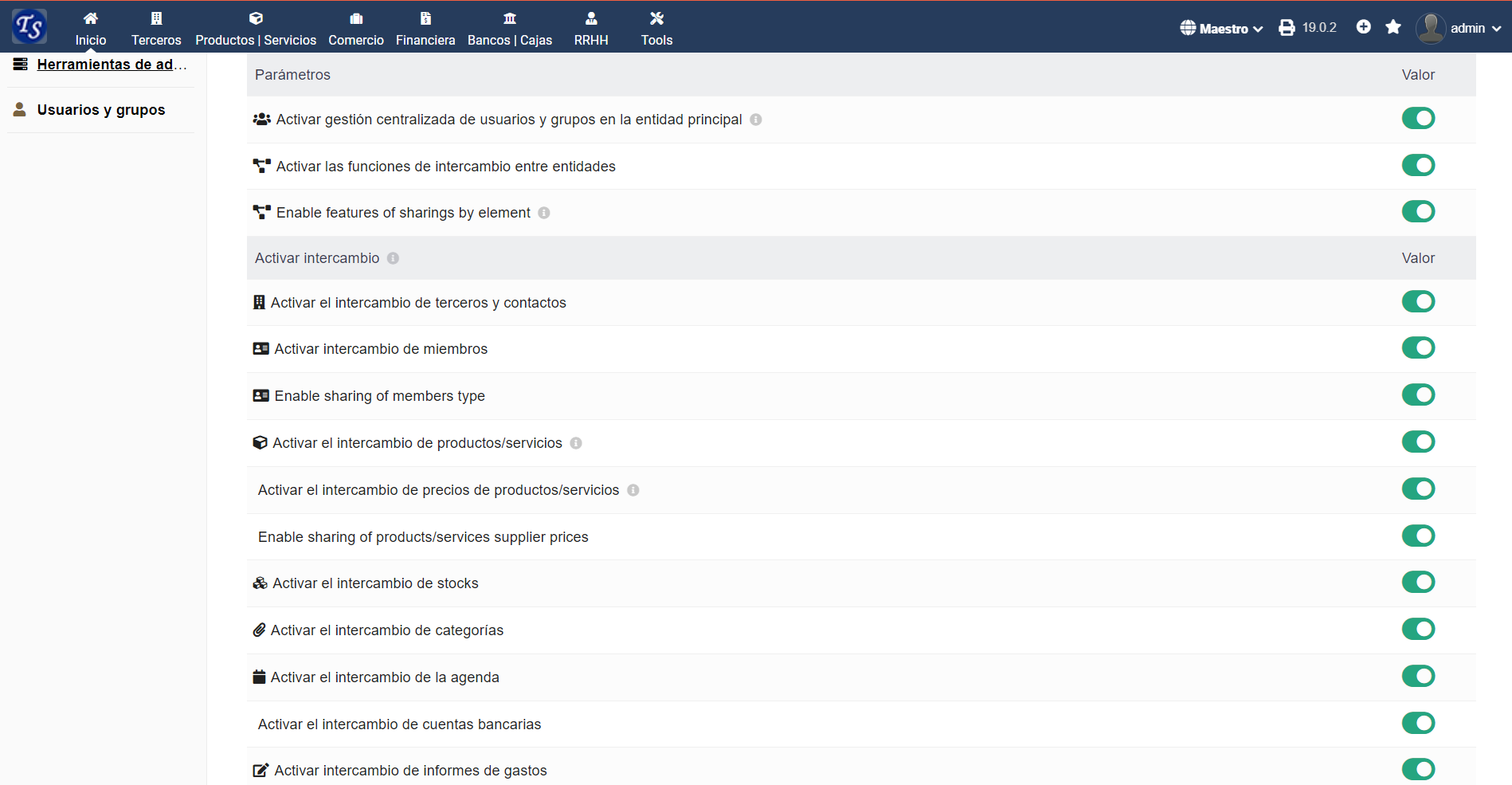Viewport: 1512px width, 785px height.
Task: Open Usuarios y grupos sidebar link
Action: pyautogui.click(x=101, y=110)
